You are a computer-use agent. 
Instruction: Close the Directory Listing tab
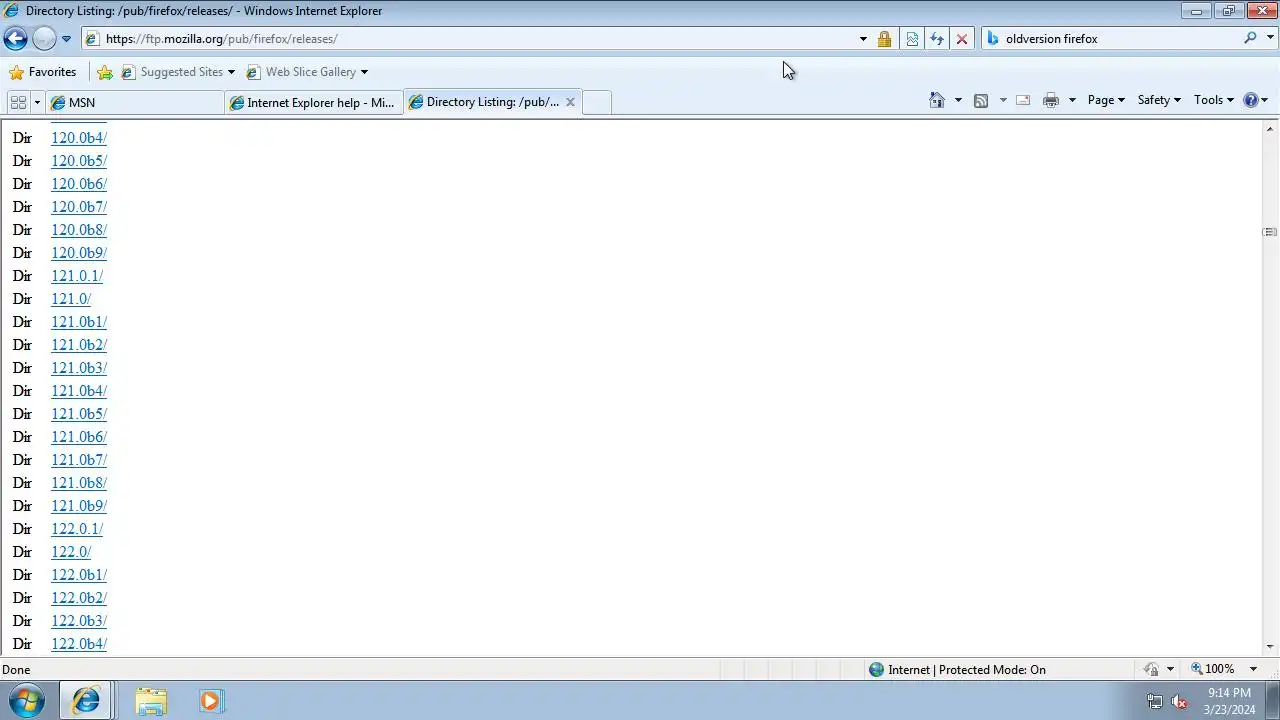point(570,102)
